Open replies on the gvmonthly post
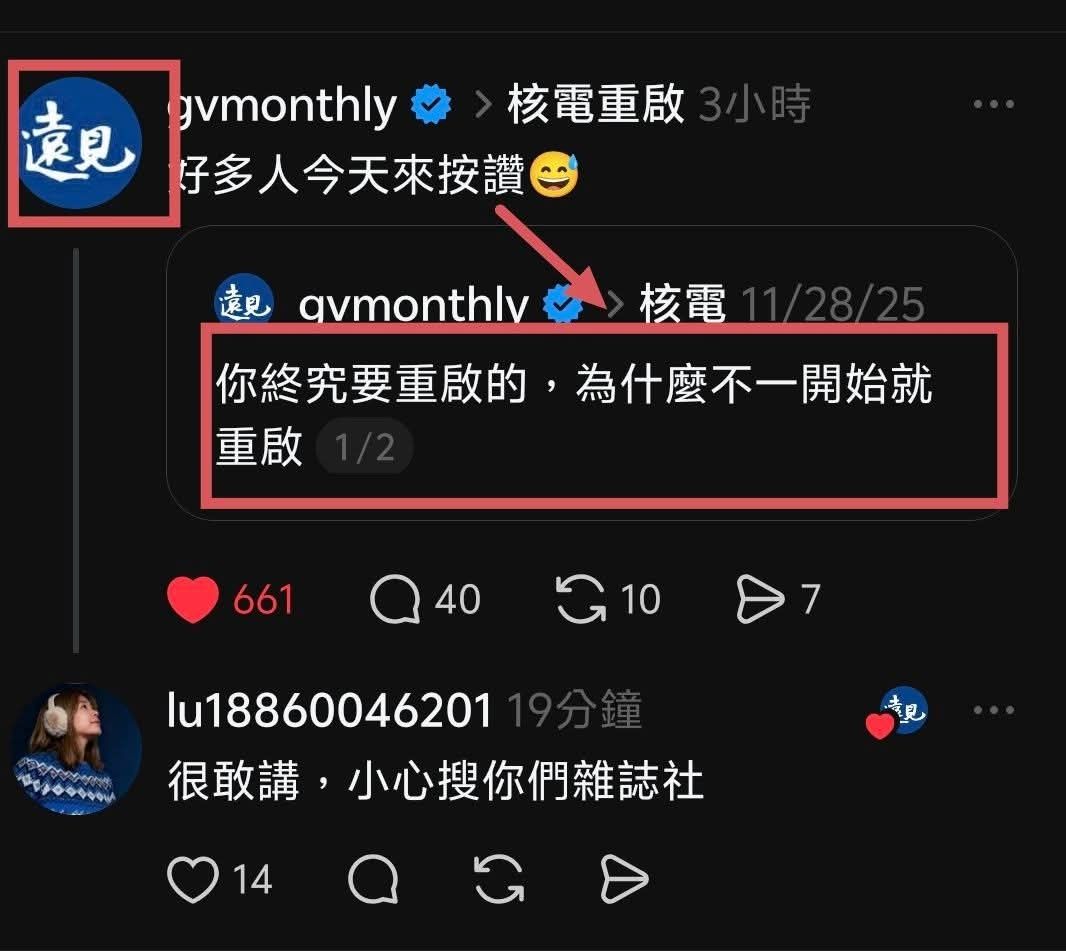This screenshot has height=951, width=1066. click(x=395, y=600)
